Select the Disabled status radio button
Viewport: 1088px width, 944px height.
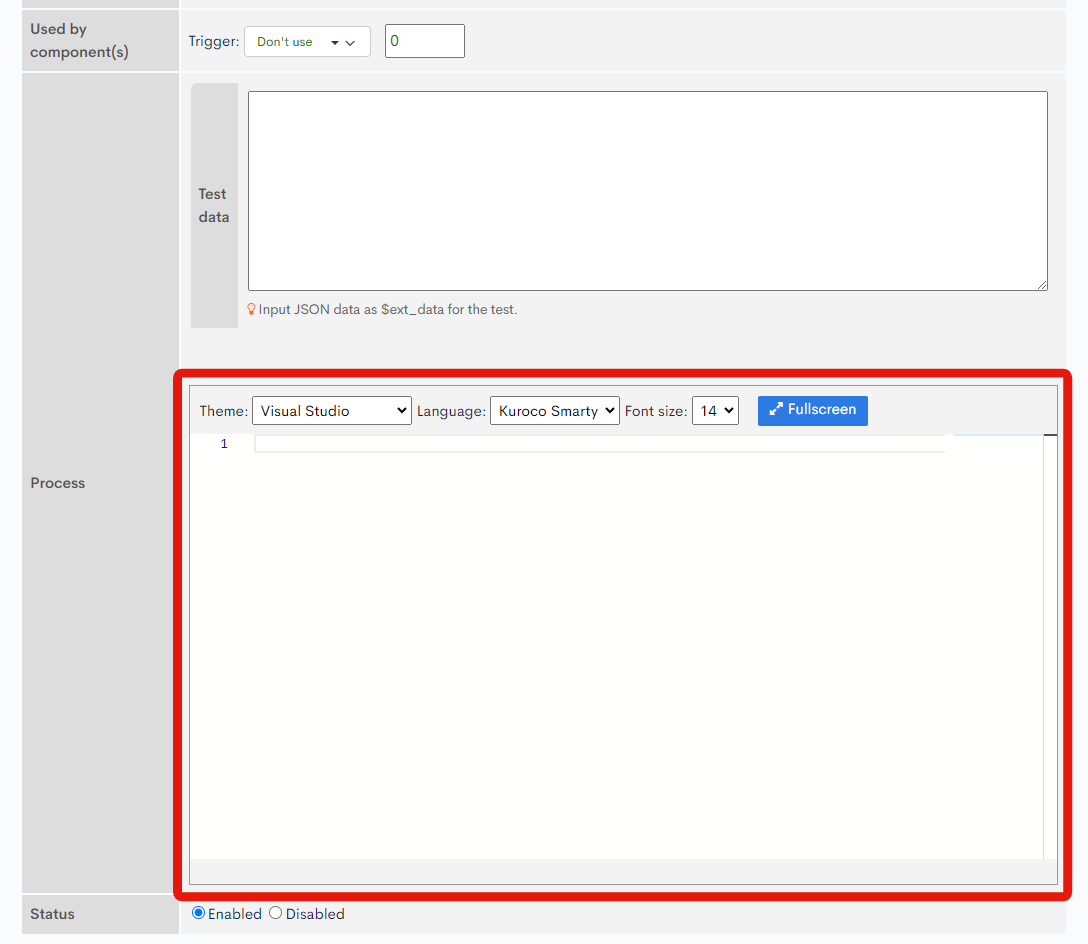coord(275,913)
